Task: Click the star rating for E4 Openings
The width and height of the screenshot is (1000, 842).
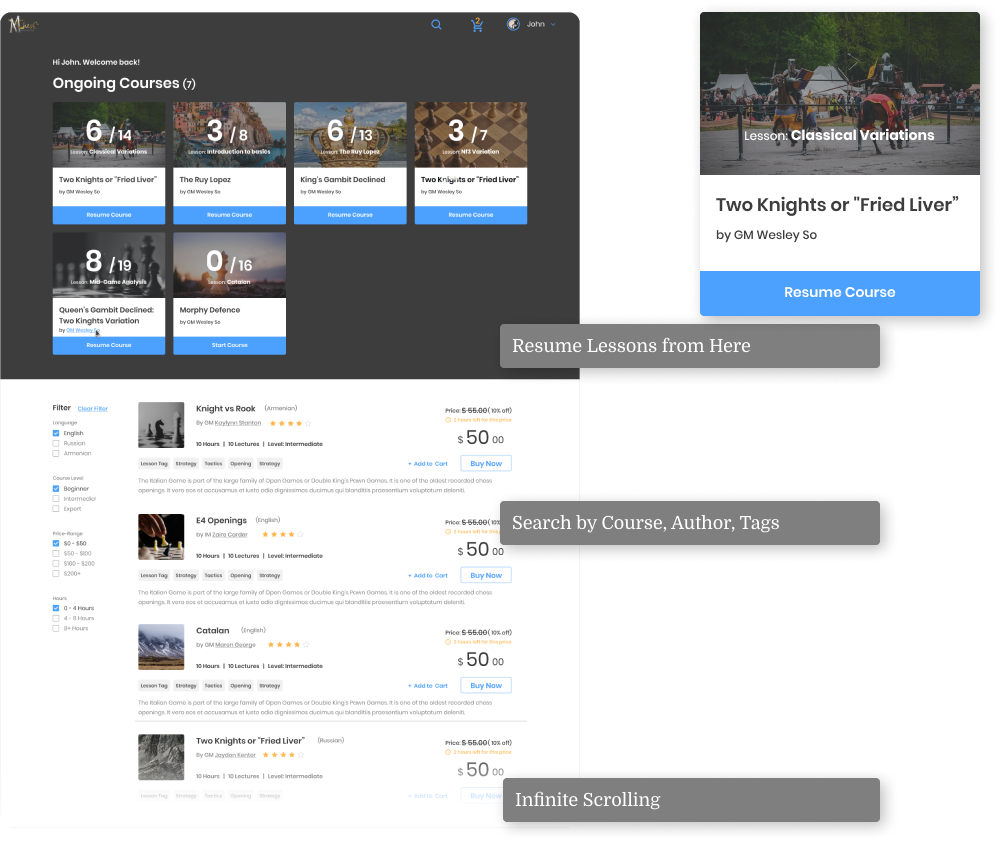Action: [283, 535]
